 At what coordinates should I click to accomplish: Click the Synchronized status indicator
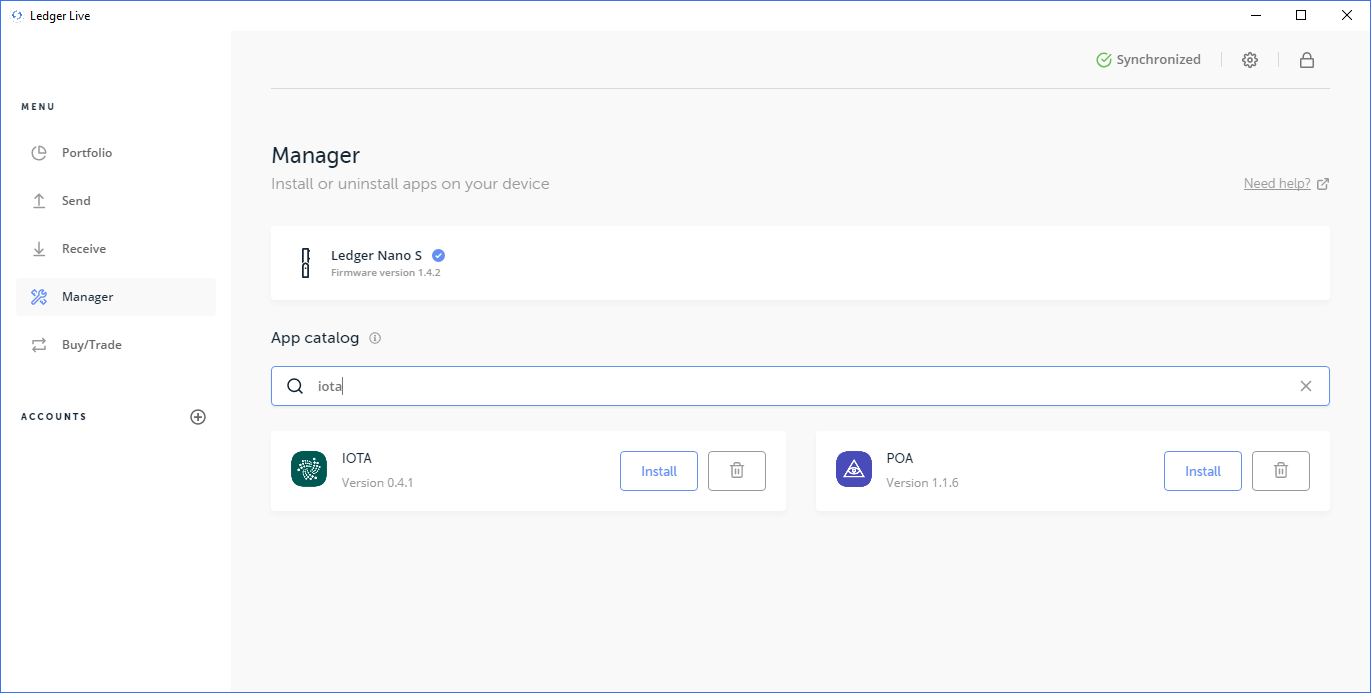coord(1148,60)
